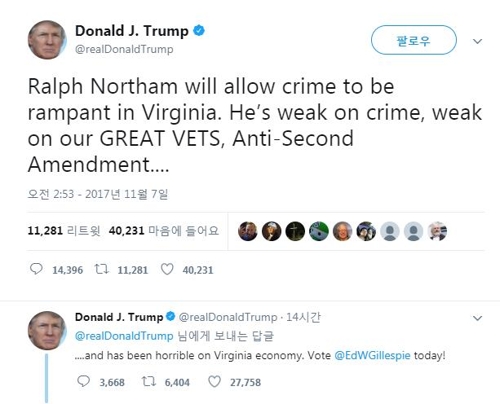This screenshot has width=500, height=404.
Task: Retweet the follow-up tweet with 6,404 retweets
Action: pos(149,381)
